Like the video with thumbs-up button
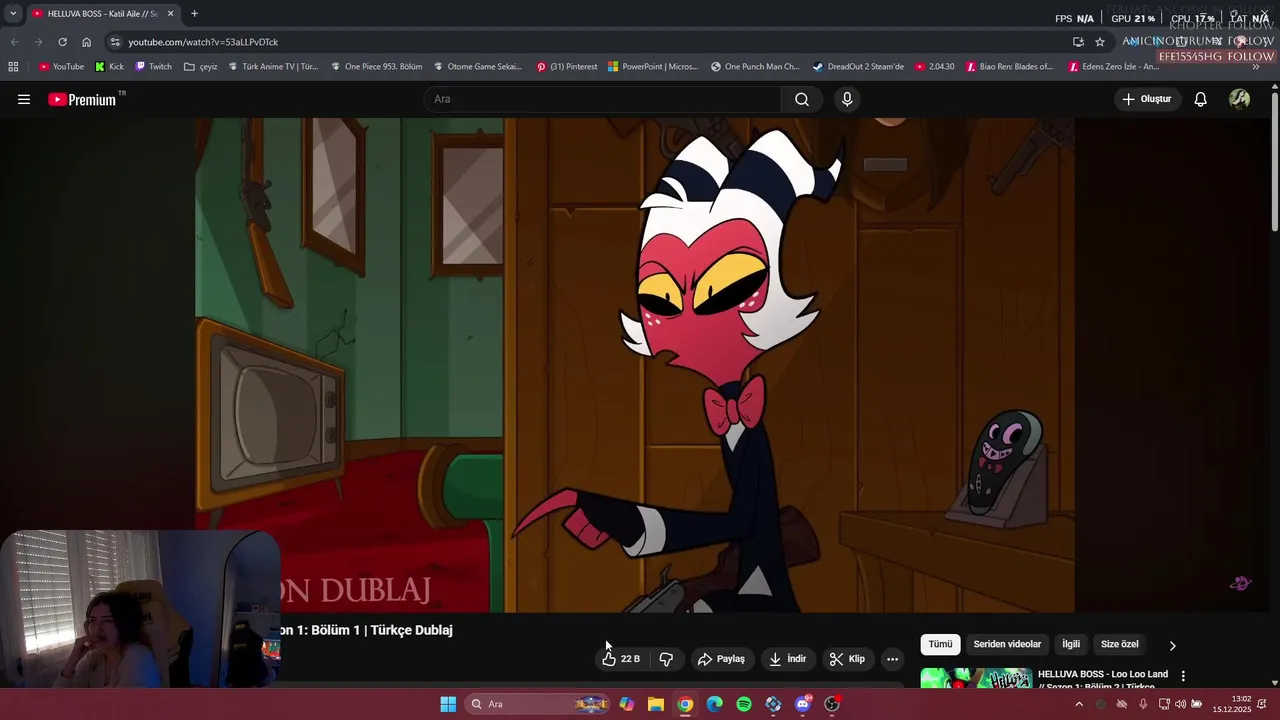The width and height of the screenshot is (1280, 720). click(620, 659)
